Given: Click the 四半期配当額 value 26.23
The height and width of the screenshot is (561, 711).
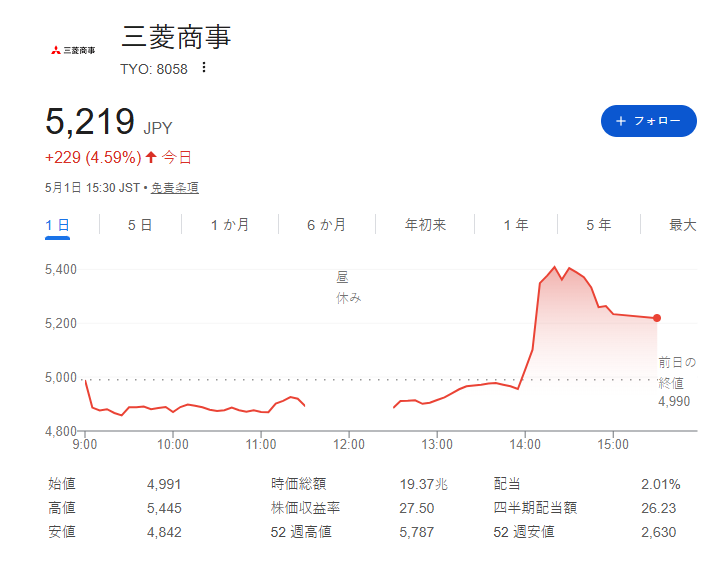Looking at the screenshot, I should 658,508.
